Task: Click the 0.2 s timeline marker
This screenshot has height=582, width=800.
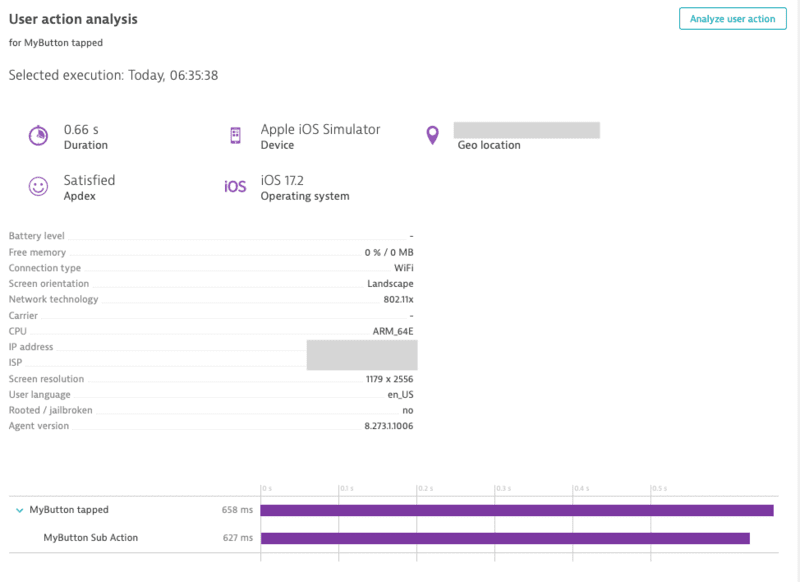Action: pos(425,489)
